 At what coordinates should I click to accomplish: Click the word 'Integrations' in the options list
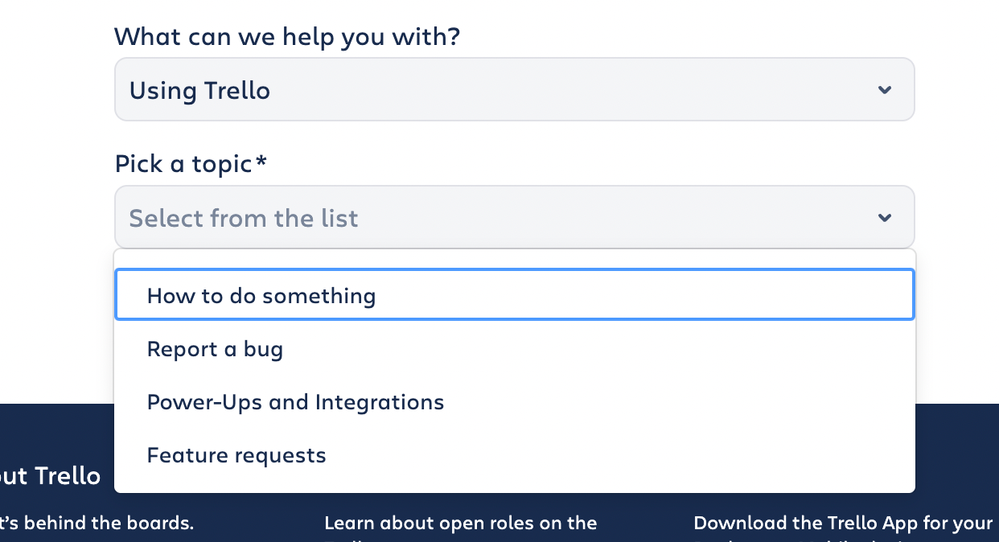click(x=379, y=402)
